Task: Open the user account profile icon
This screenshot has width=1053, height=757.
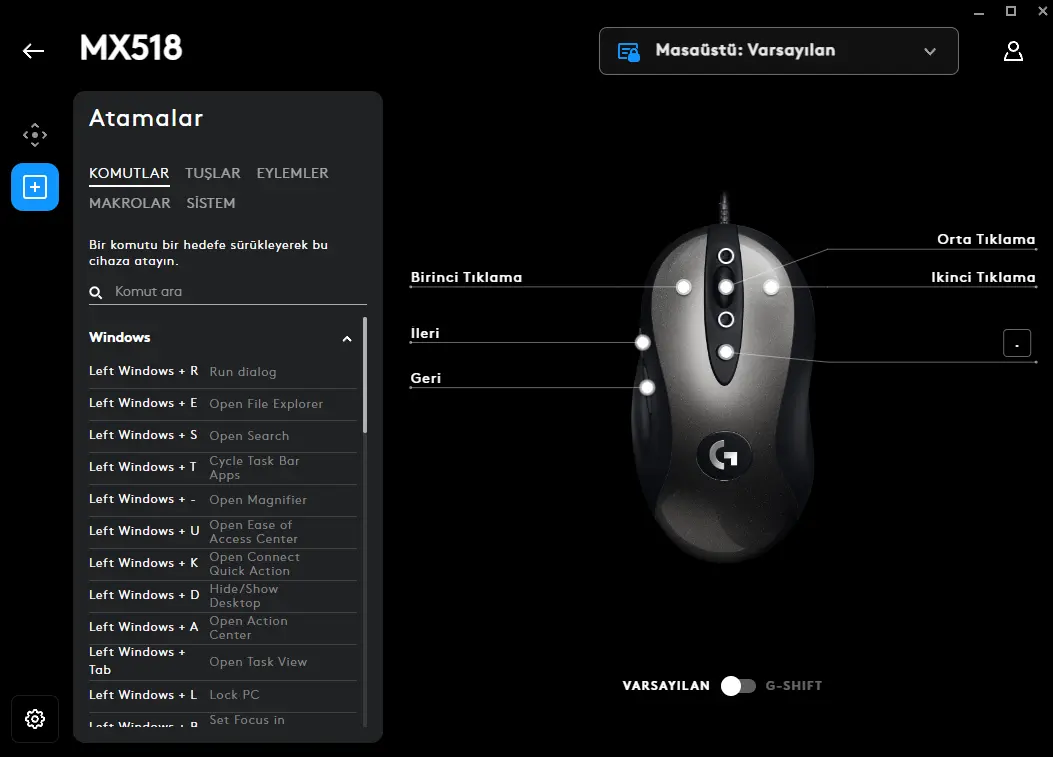Action: [1013, 51]
